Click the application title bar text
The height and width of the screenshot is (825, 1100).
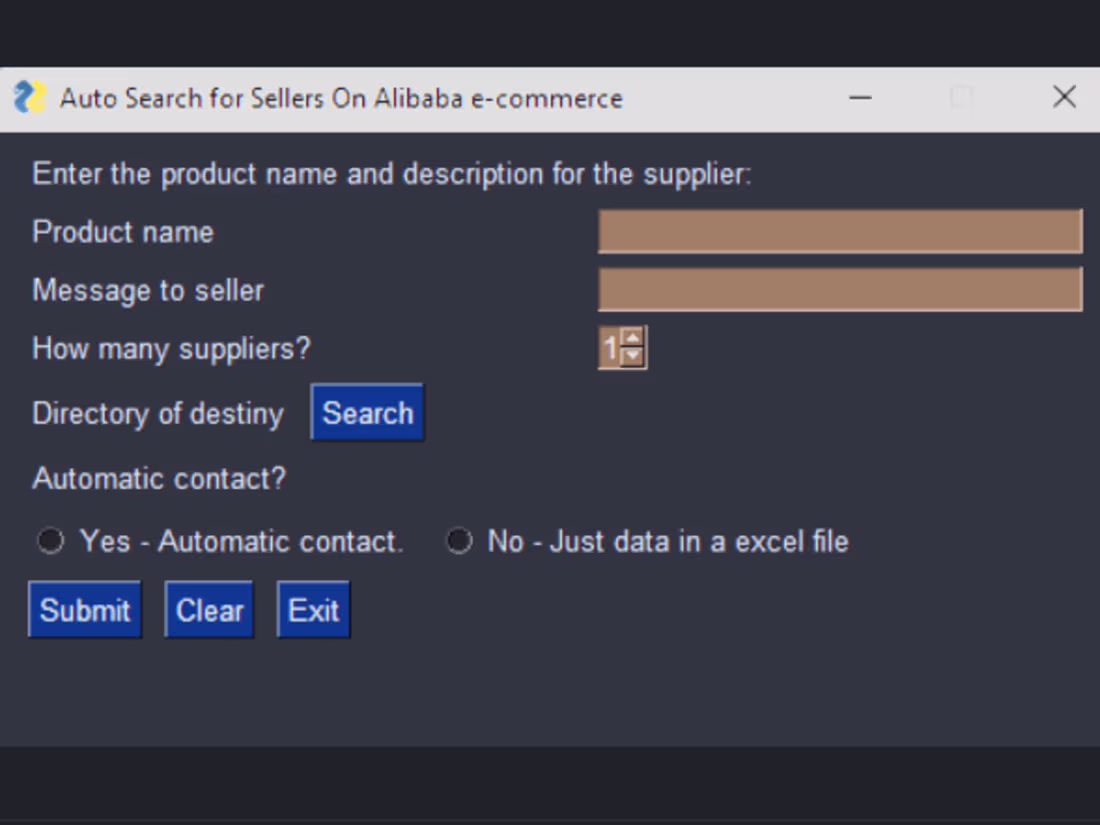pyautogui.click(x=340, y=97)
